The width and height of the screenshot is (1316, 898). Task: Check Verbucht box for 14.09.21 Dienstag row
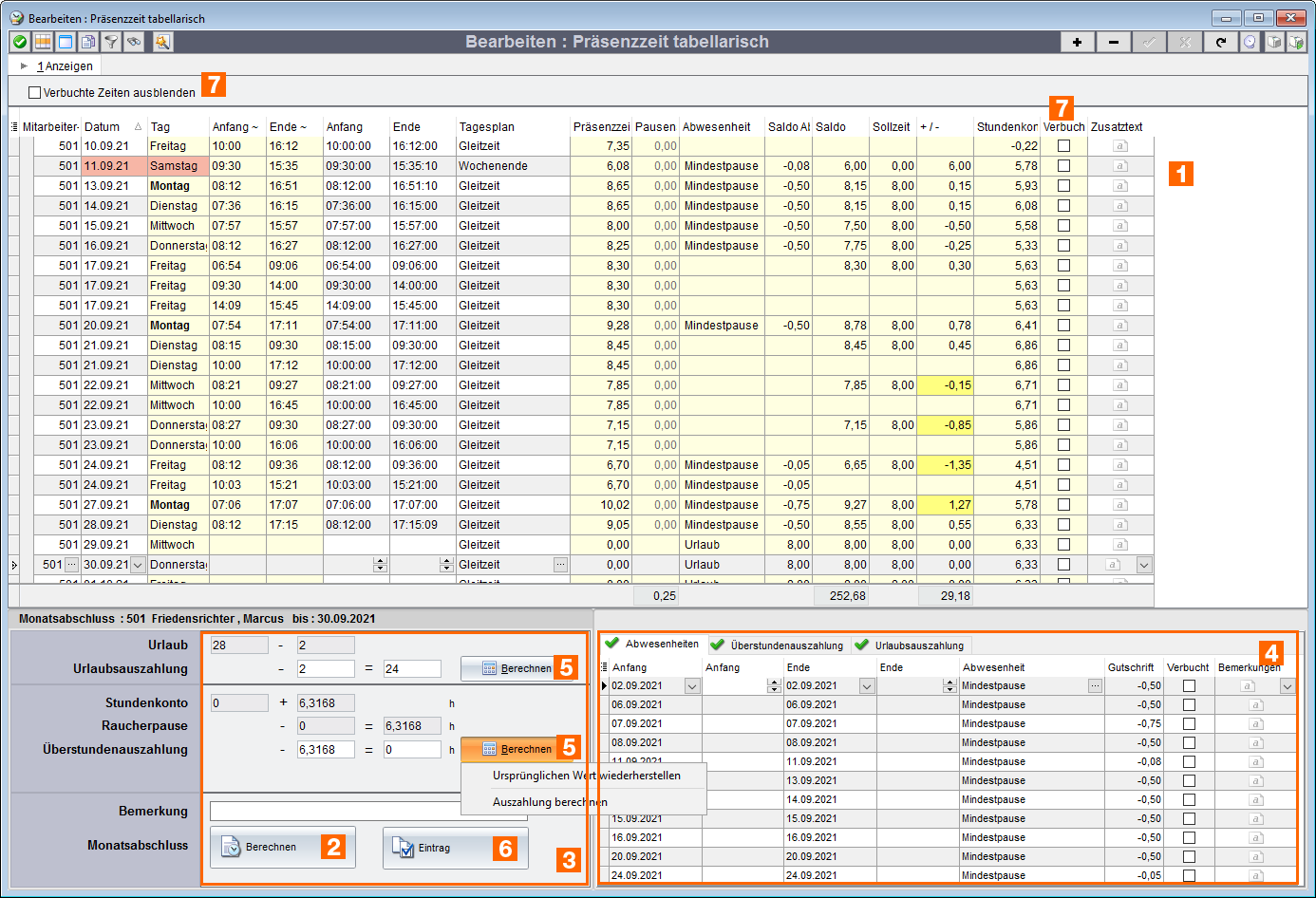[x=1063, y=206]
